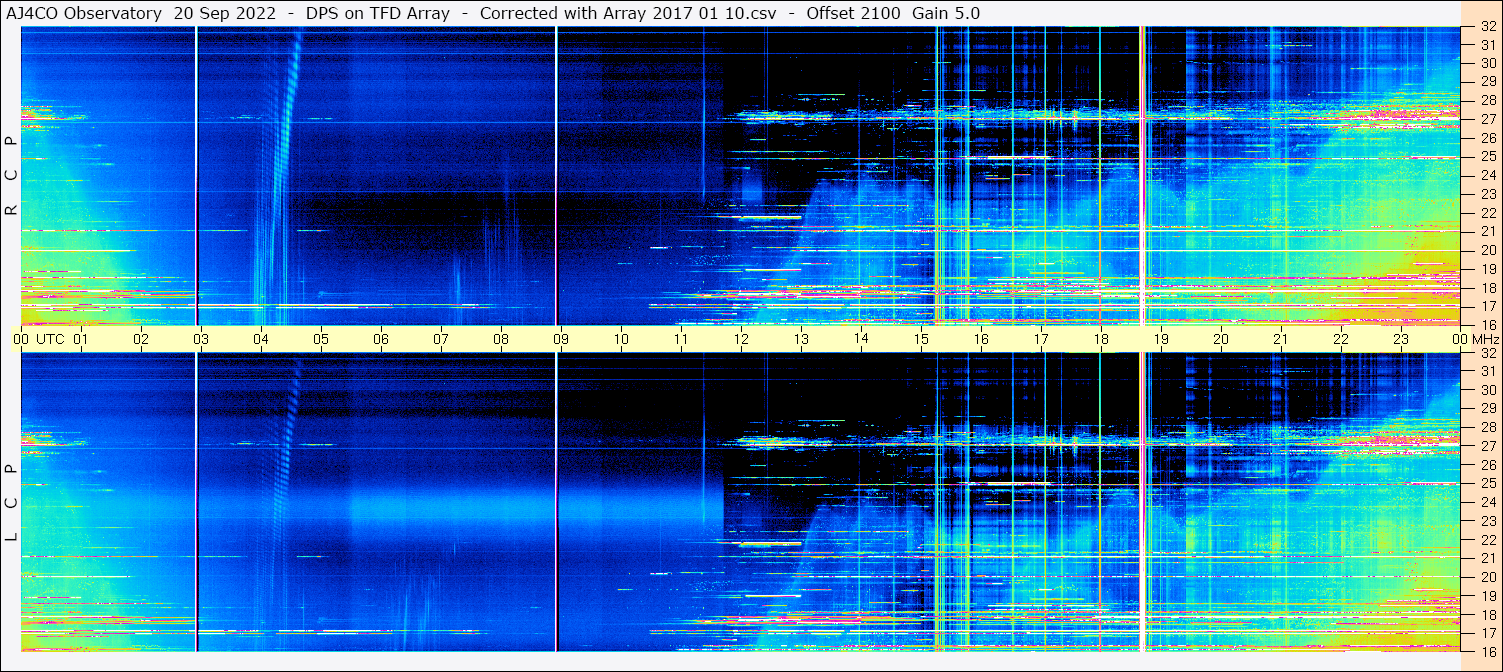Image resolution: width=1503 pixels, height=672 pixels.
Task: Click 'Corrected with Array 2017 01 10.csv' text
Action: 627,13
